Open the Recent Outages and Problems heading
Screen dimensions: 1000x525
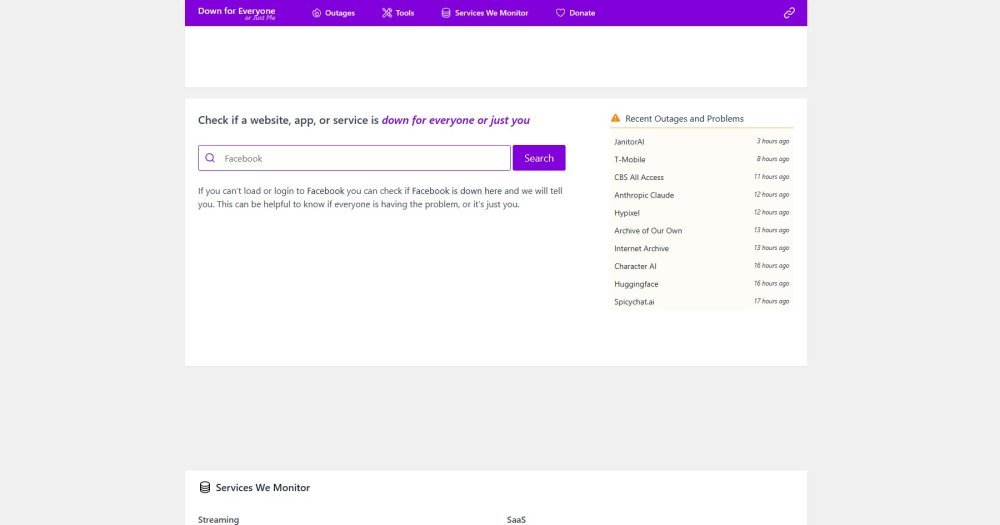point(684,119)
